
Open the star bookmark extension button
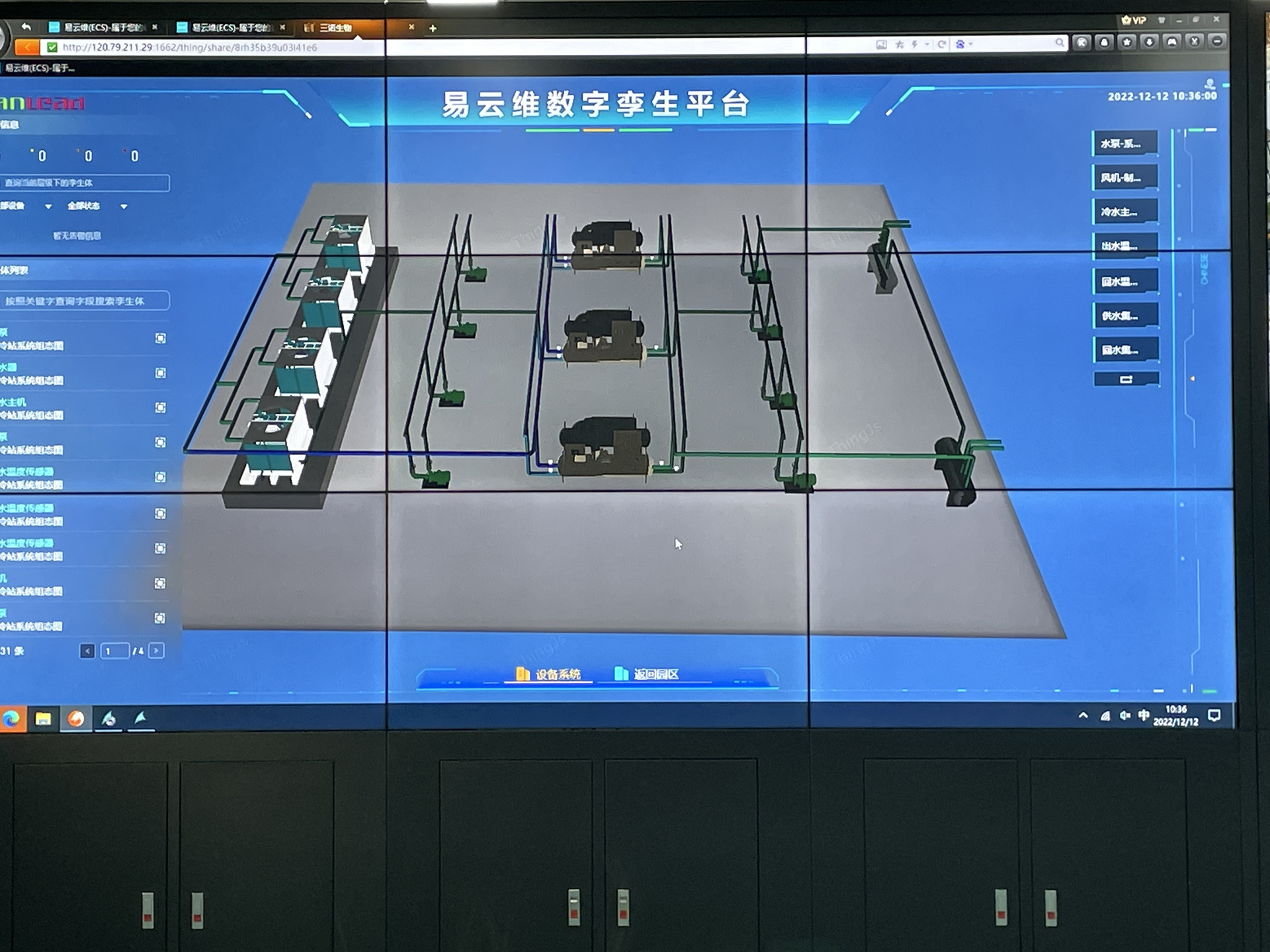pos(1126,42)
